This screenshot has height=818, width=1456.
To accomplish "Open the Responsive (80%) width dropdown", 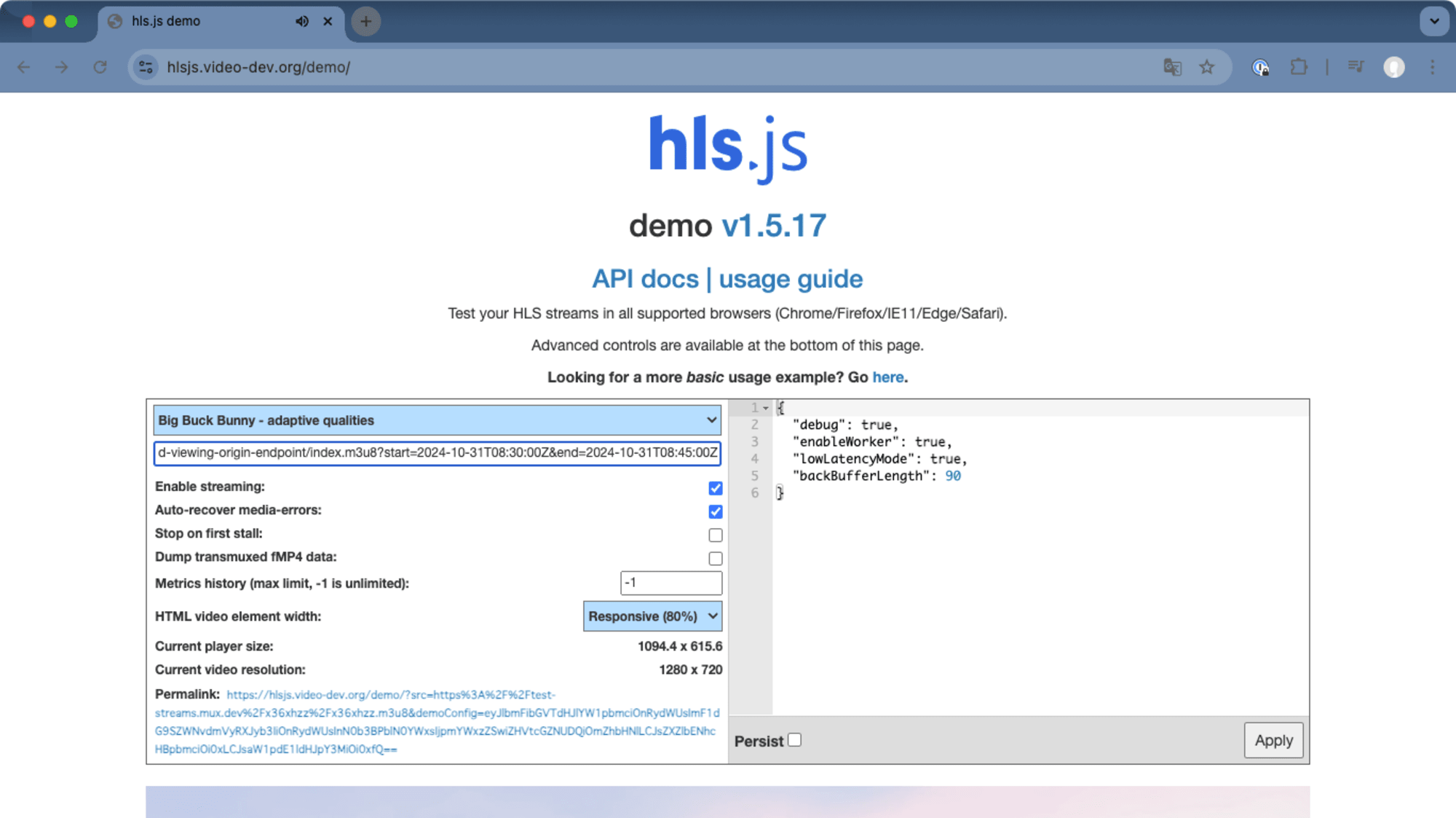I will tap(653, 616).
